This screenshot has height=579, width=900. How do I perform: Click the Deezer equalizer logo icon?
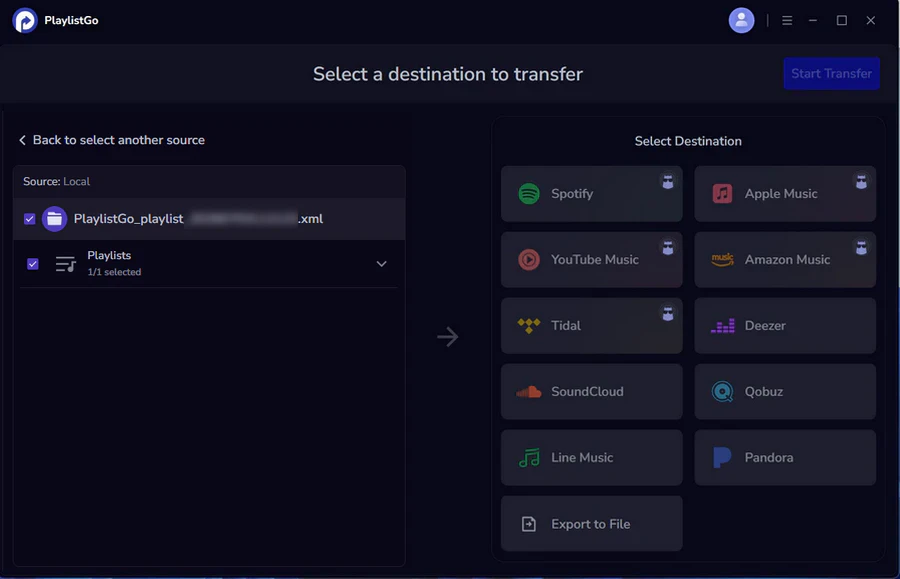[722, 326]
